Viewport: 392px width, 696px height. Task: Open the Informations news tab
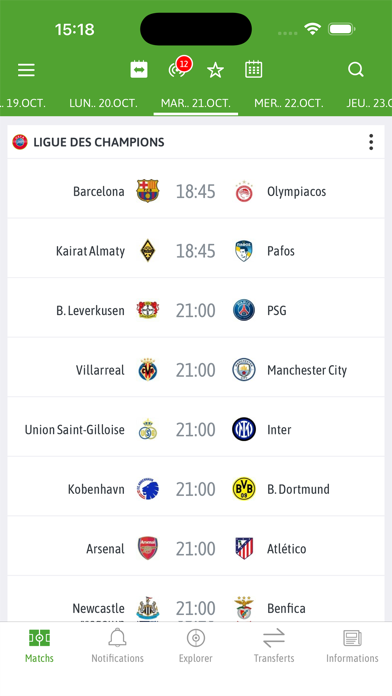tap(352, 646)
